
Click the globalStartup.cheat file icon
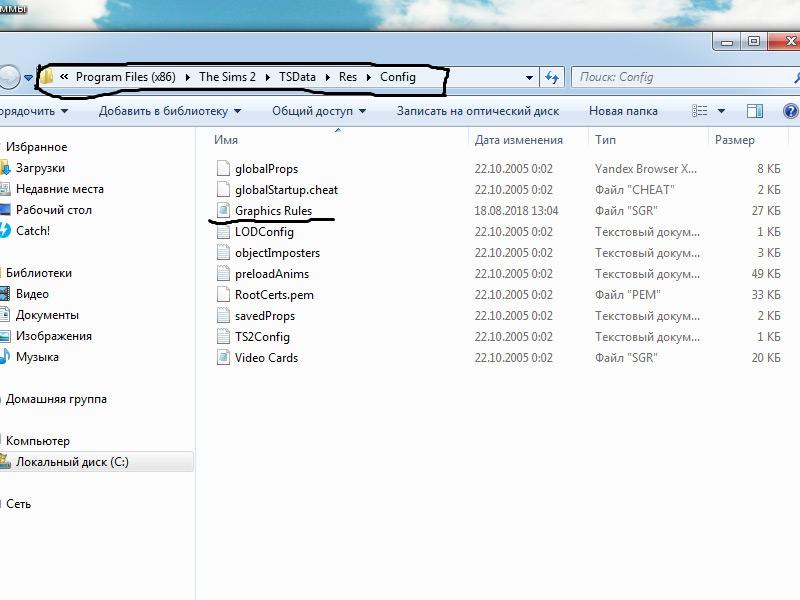[223, 189]
